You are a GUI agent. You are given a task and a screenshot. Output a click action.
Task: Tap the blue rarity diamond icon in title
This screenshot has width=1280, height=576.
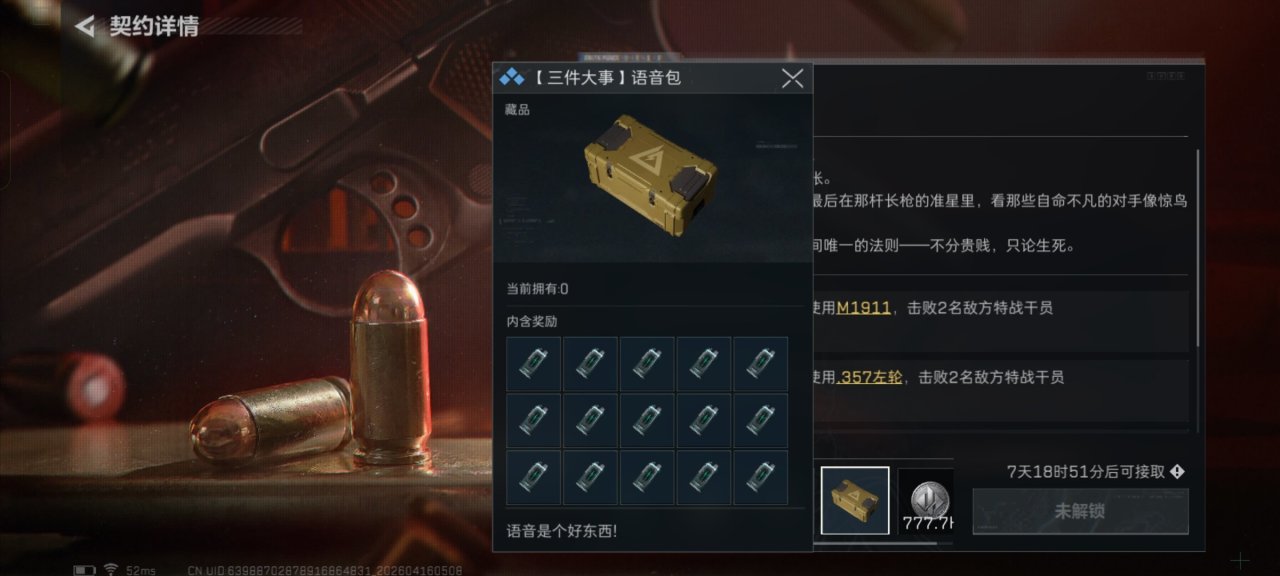click(511, 78)
